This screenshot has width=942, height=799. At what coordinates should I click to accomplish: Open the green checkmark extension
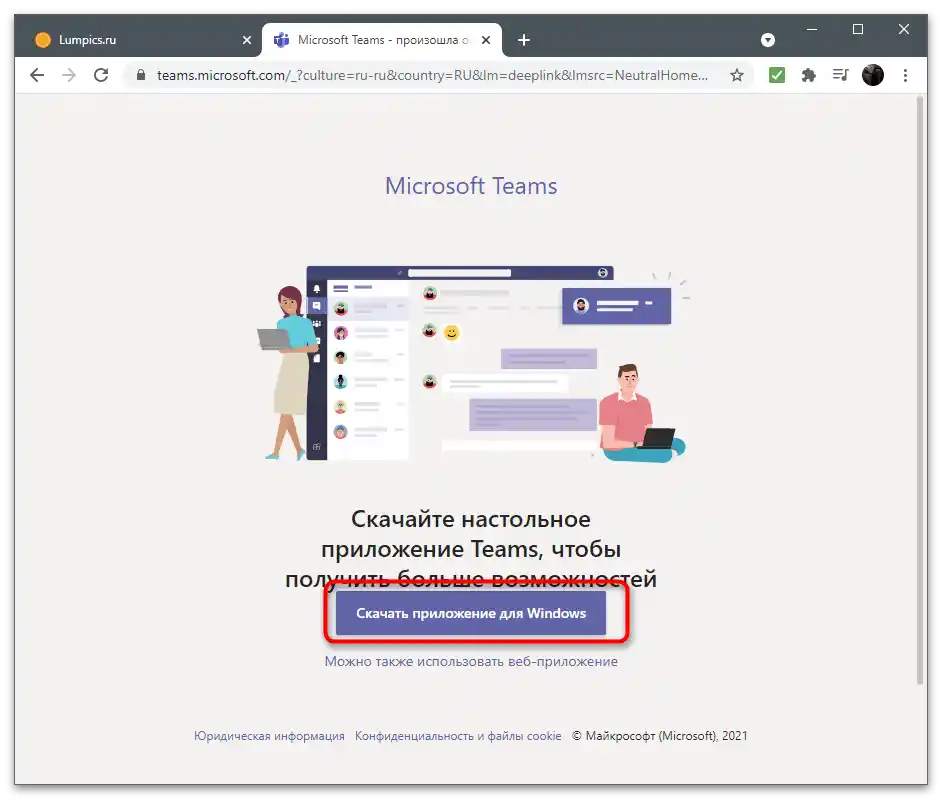click(777, 75)
